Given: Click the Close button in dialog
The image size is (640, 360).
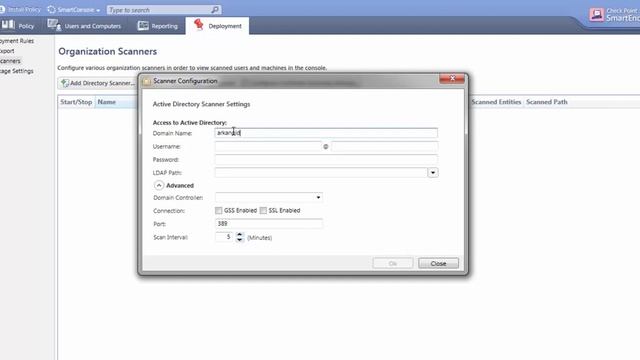Looking at the screenshot, I should 438,263.
